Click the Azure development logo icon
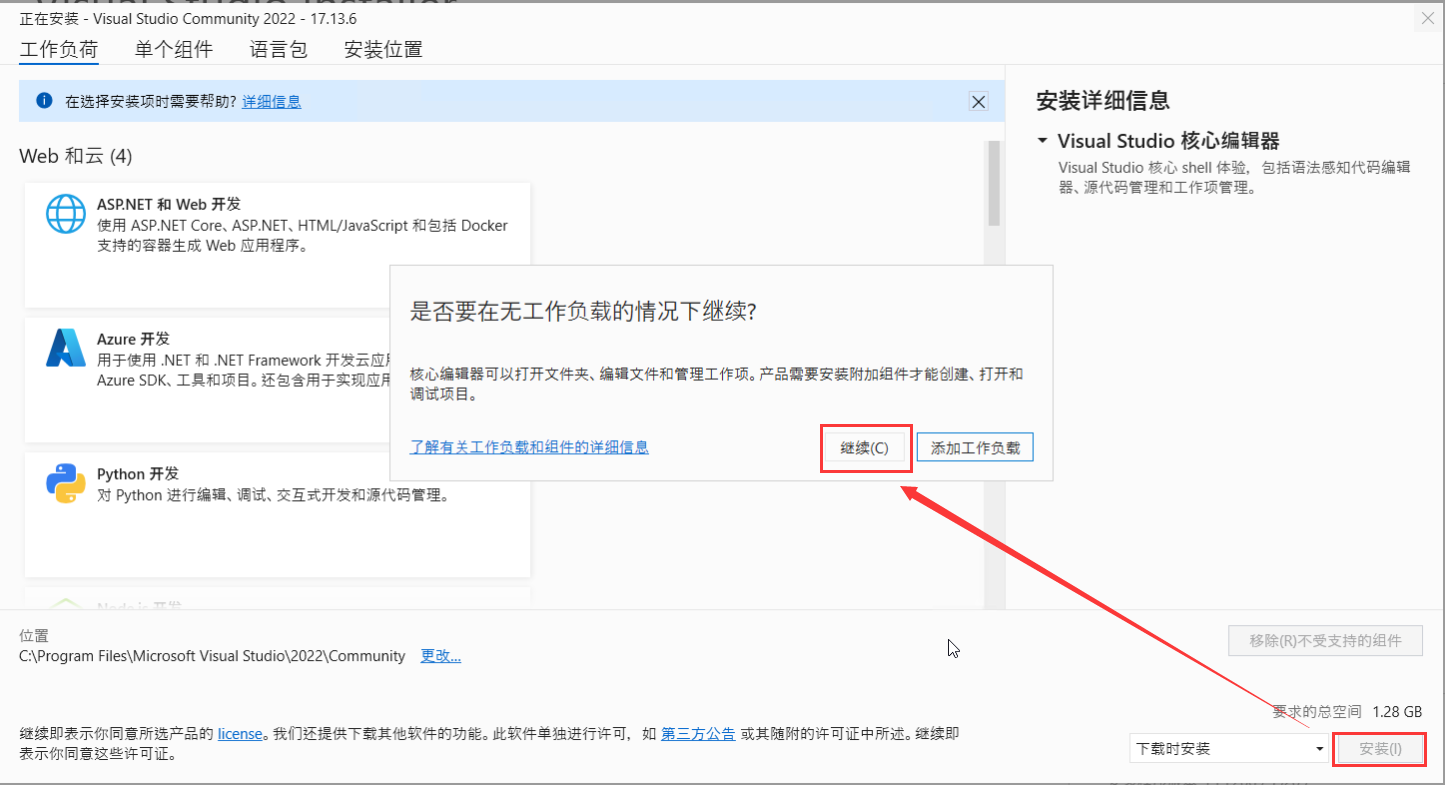This screenshot has width=1445, height=785. (66, 348)
